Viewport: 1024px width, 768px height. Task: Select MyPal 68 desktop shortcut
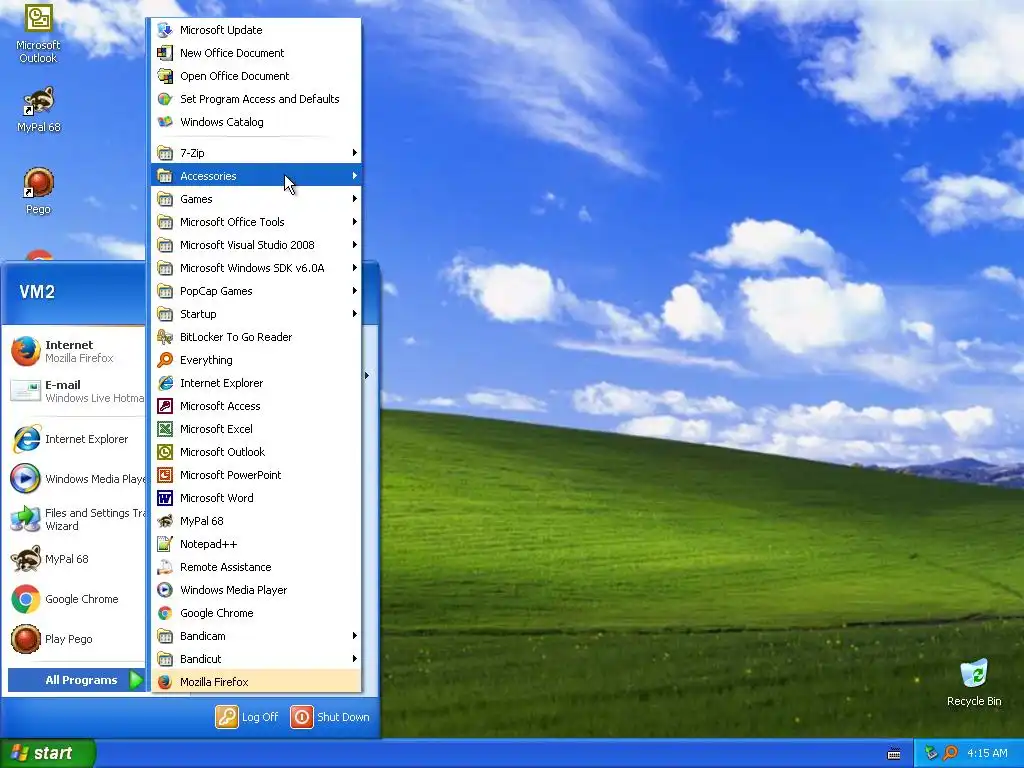(x=38, y=110)
